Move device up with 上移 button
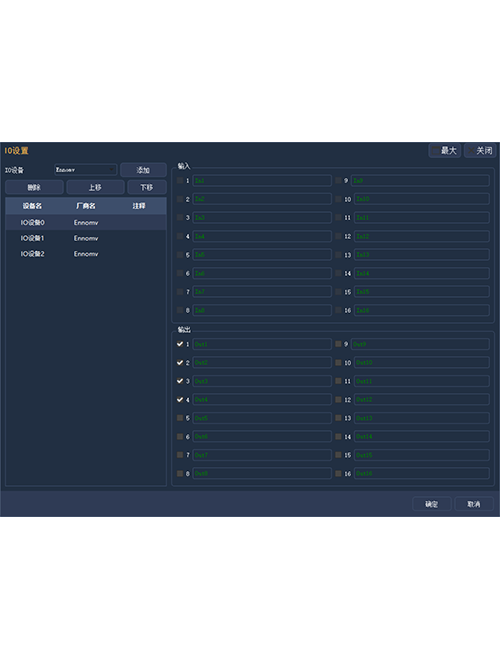This screenshot has width=500, height=660. click(x=95, y=187)
